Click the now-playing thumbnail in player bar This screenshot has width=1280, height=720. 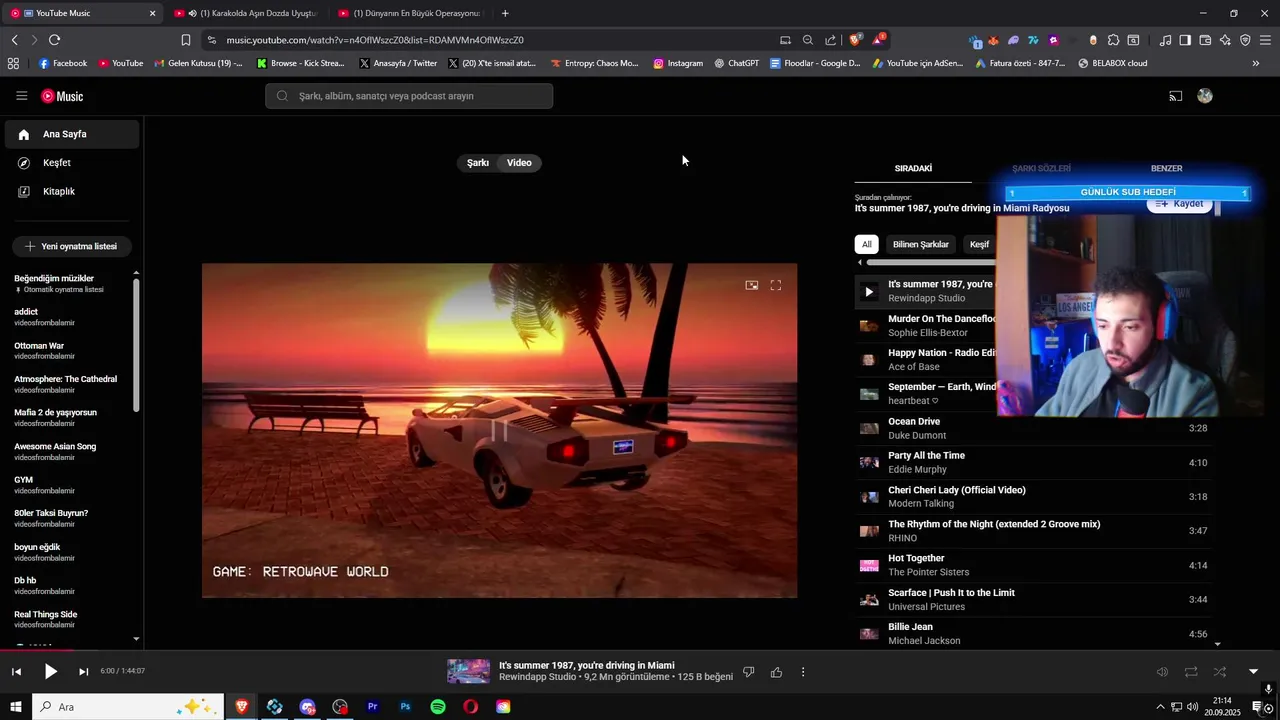pyautogui.click(x=468, y=672)
